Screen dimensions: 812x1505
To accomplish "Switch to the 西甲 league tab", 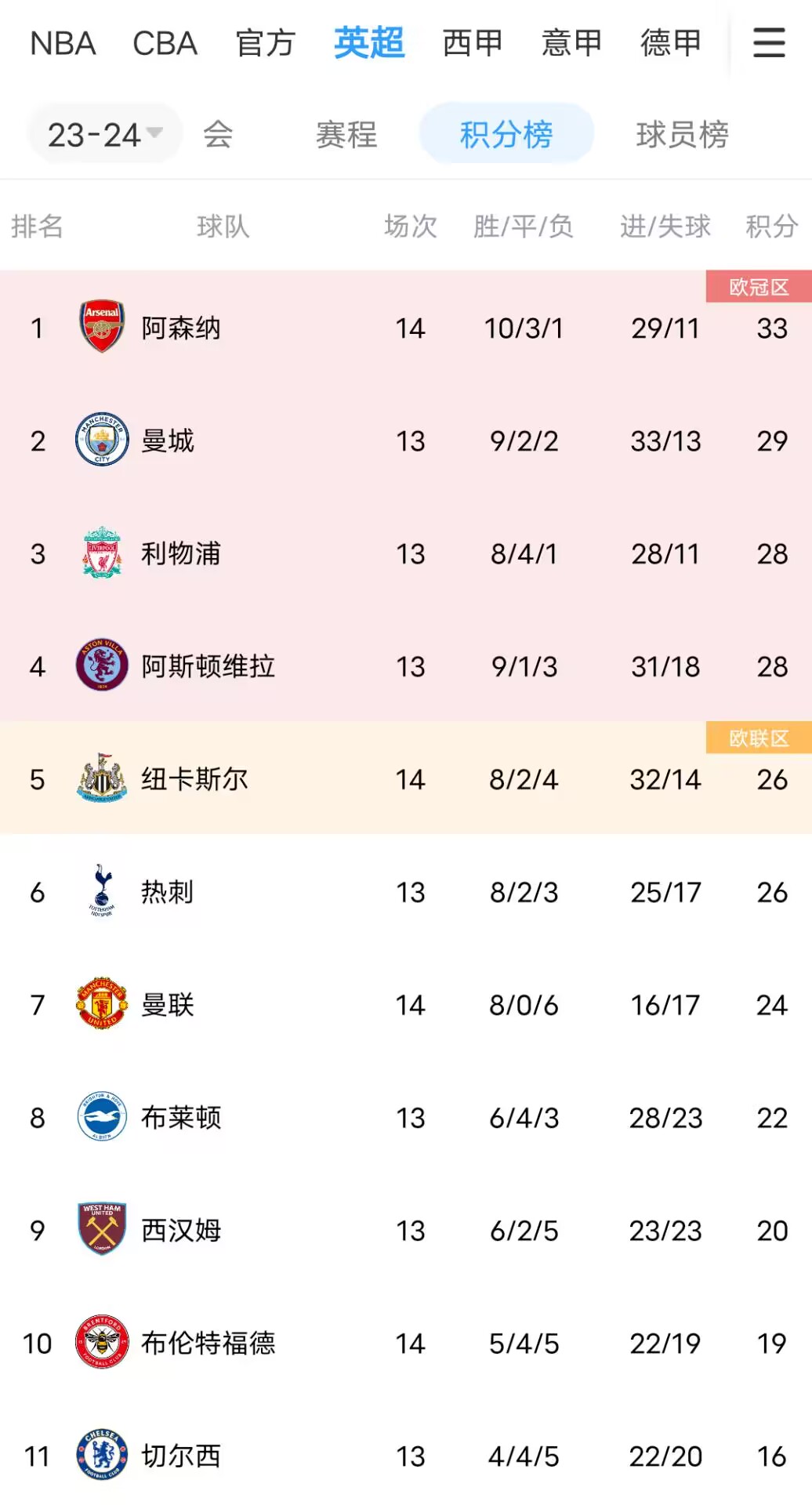I will tap(472, 43).
